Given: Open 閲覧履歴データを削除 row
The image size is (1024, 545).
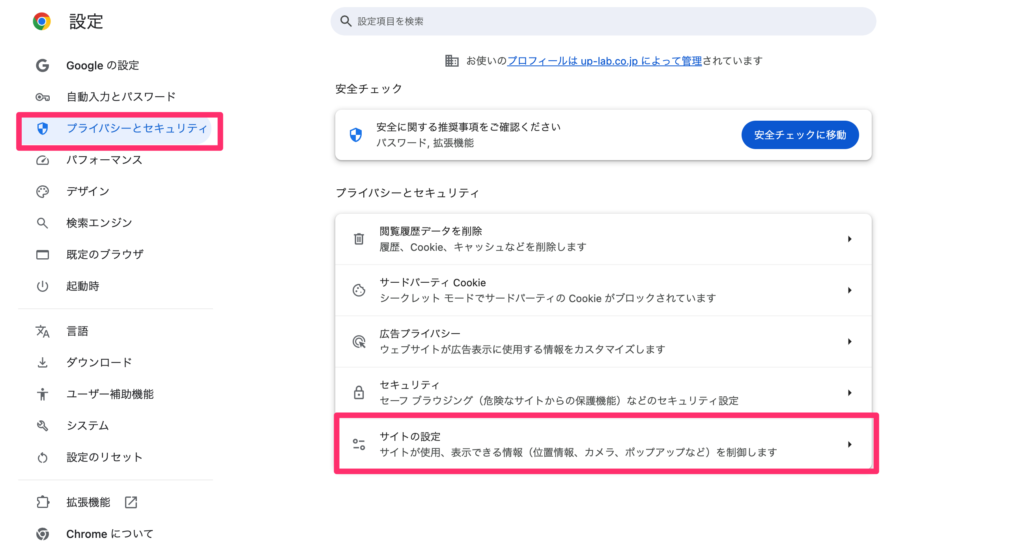Looking at the screenshot, I should [x=603, y=239].
